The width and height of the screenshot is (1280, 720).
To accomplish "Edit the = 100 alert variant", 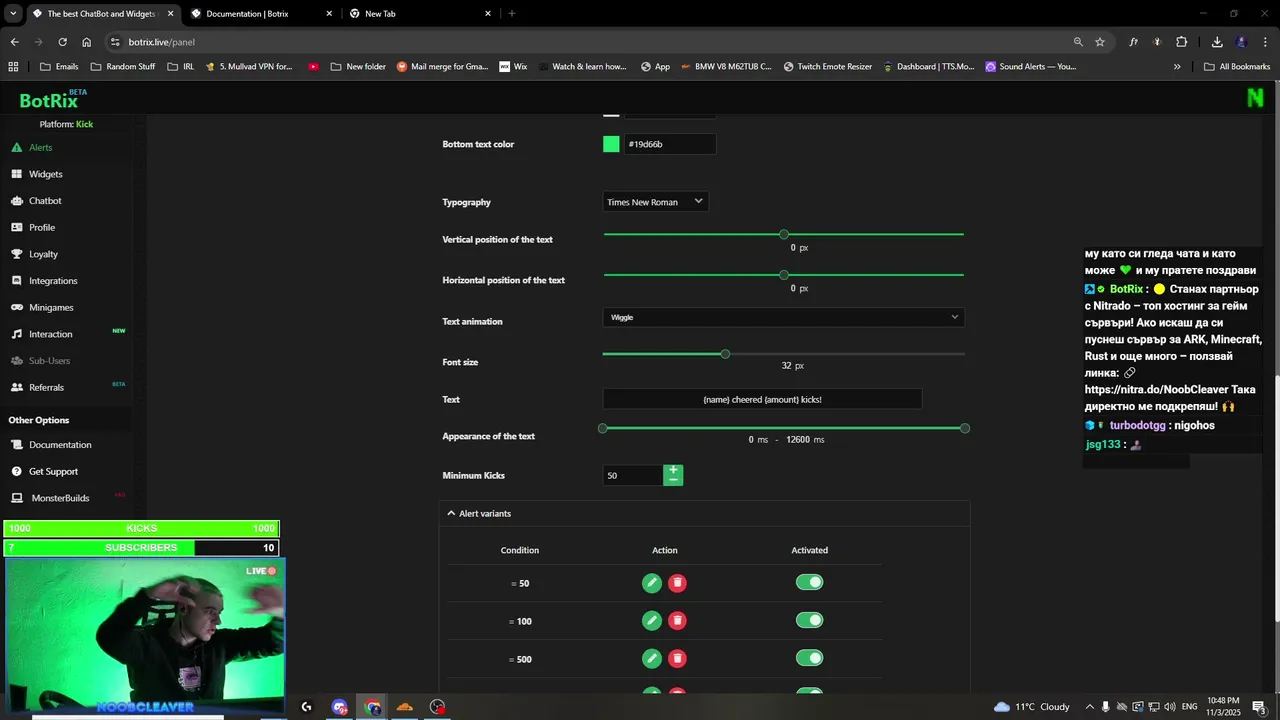I will (x=652, y=621).
